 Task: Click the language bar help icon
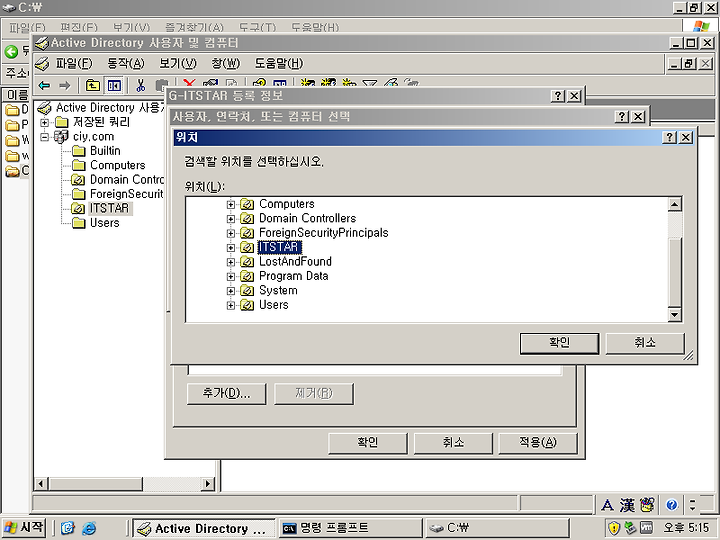pyautogui.click(x=671, y=505)
